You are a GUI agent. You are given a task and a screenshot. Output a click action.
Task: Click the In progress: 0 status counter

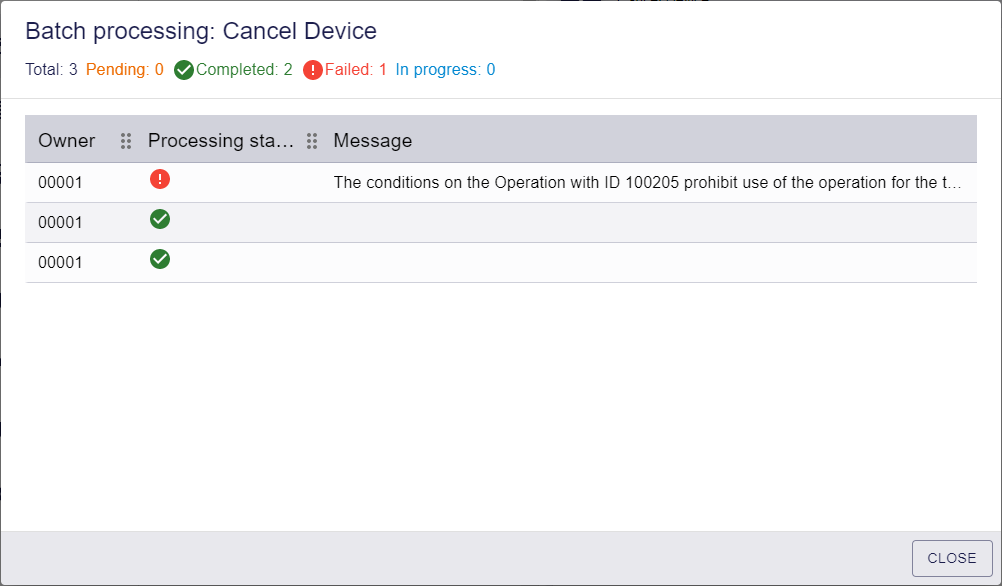445,70
